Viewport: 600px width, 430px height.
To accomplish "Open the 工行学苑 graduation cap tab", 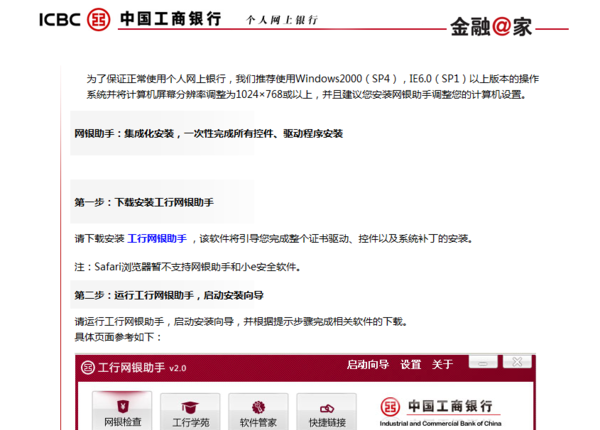I will [x=190, y=412].
